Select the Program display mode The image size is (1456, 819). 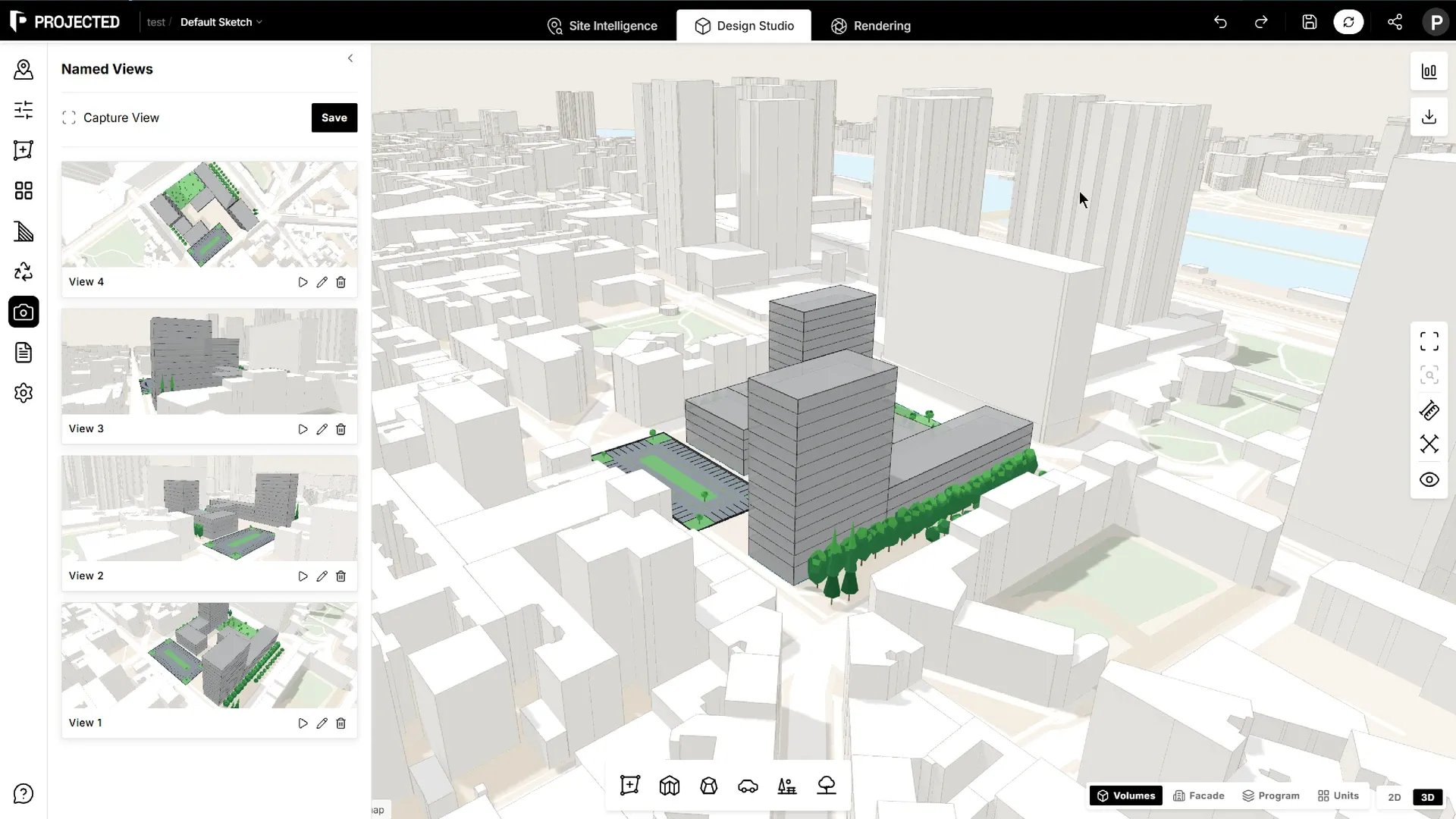pos(1271,795)
